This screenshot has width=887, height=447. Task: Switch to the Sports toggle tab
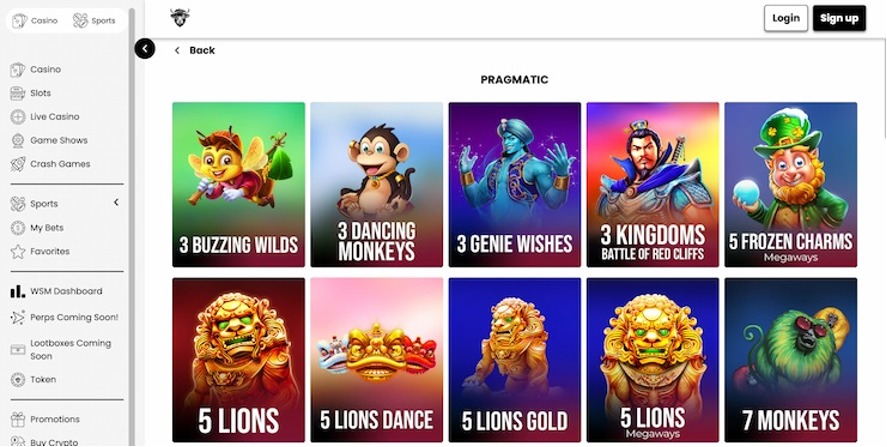pos(94,21)
